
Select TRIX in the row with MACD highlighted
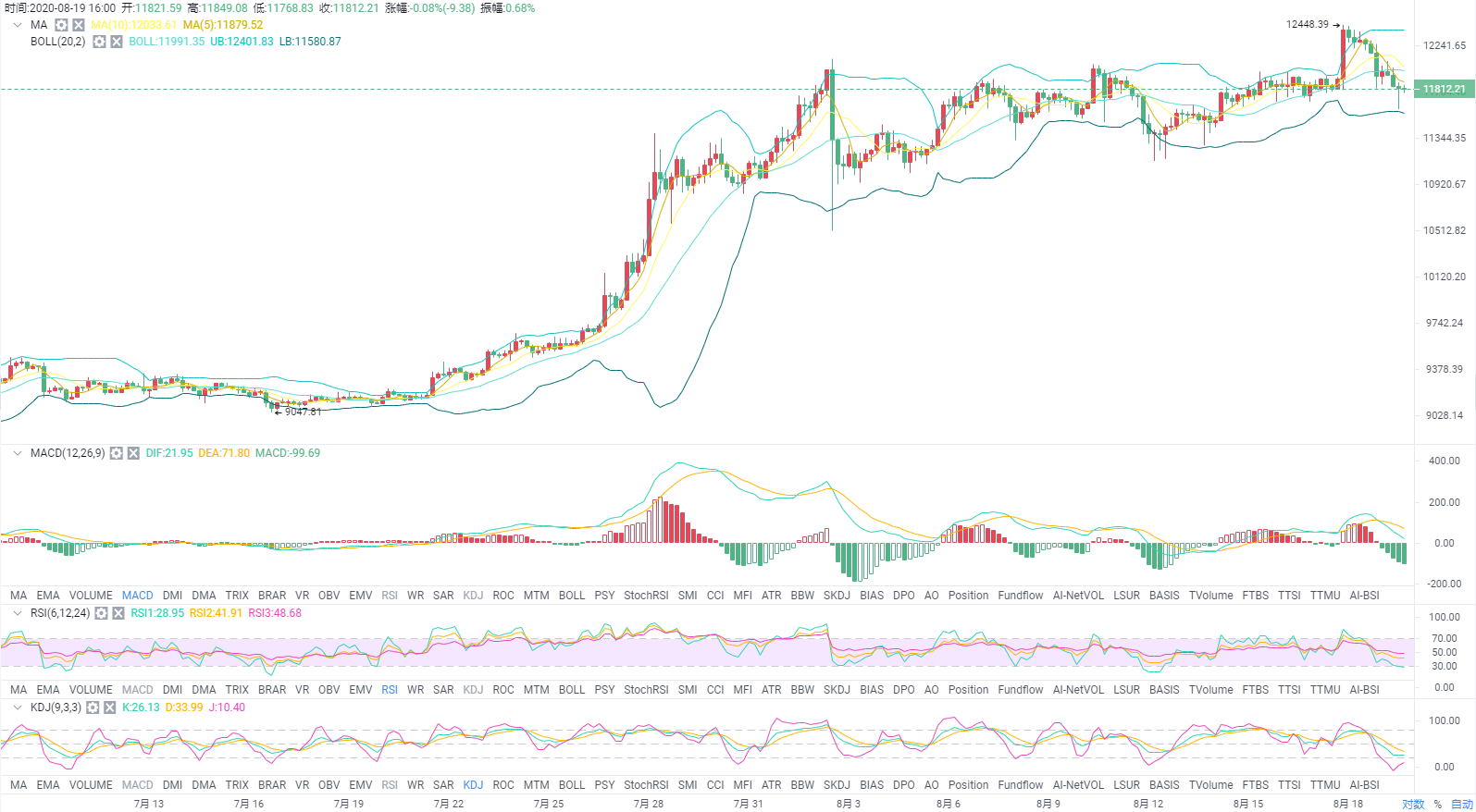[237, 596]
